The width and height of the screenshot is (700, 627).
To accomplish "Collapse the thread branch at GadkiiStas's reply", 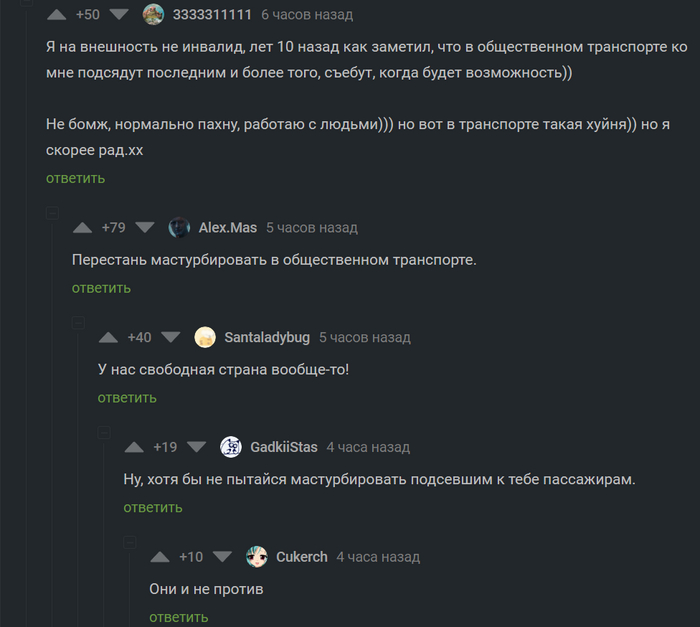I will point(103,432).
